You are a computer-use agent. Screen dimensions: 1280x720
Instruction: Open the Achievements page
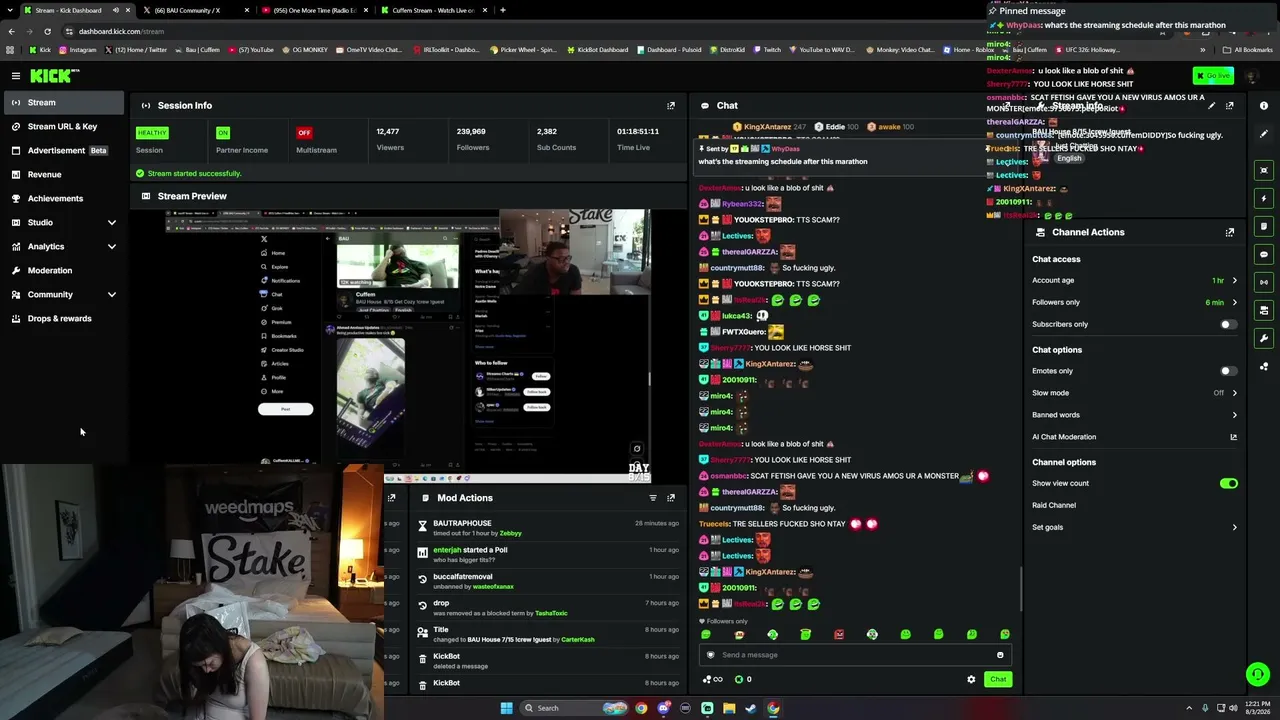pyautogui.click(x=63, y=198)
